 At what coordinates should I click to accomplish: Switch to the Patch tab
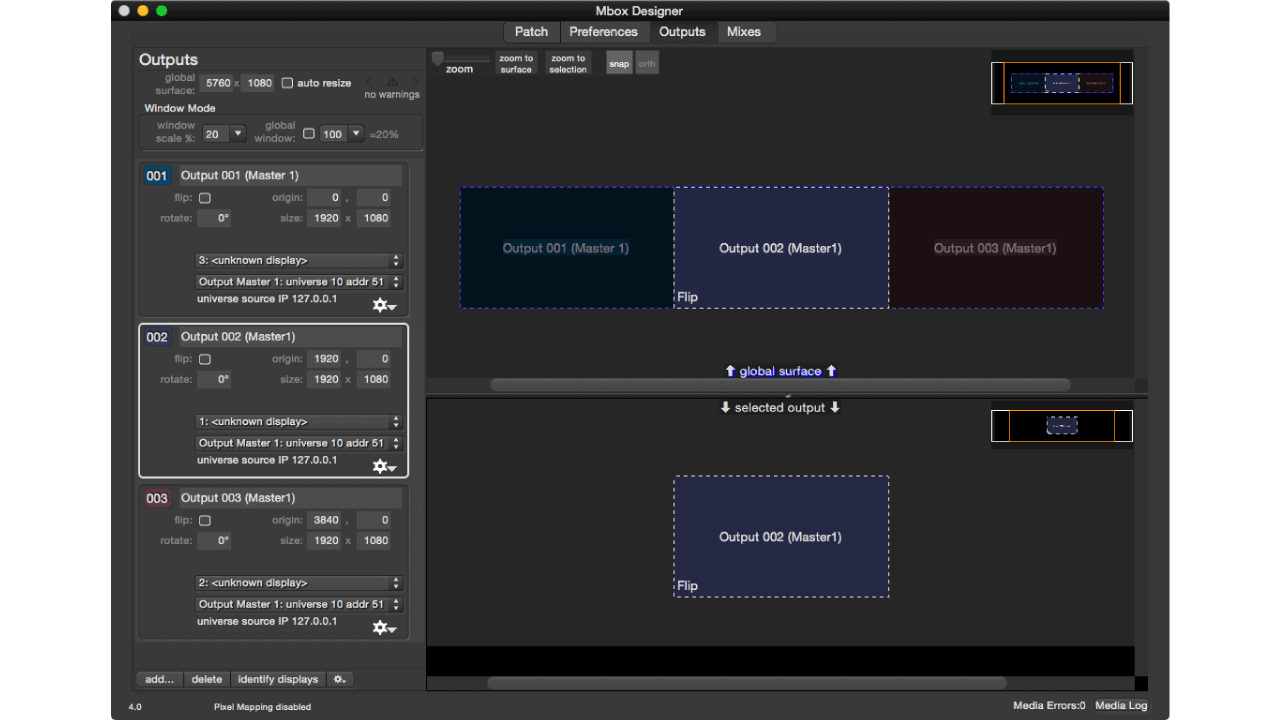coord(531,32)
